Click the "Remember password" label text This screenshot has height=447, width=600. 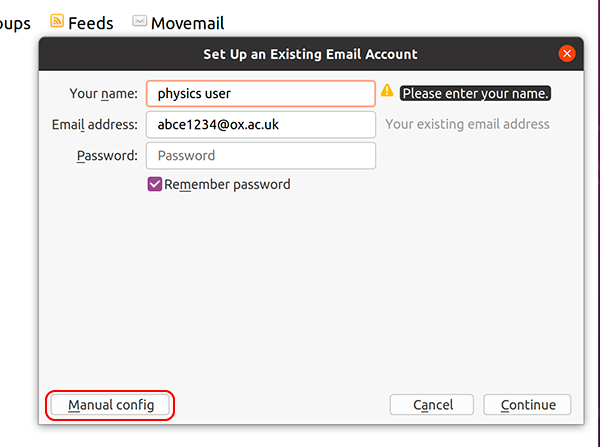(x=227, y=184)
